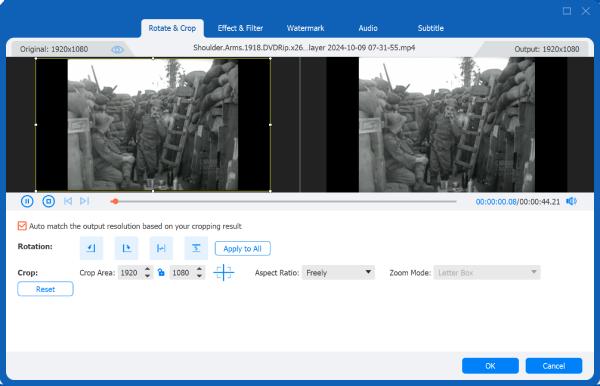Viewport: 600px width, 386px height.
Task: Rotate video right 90 degrees
Action: pos(126,248)
